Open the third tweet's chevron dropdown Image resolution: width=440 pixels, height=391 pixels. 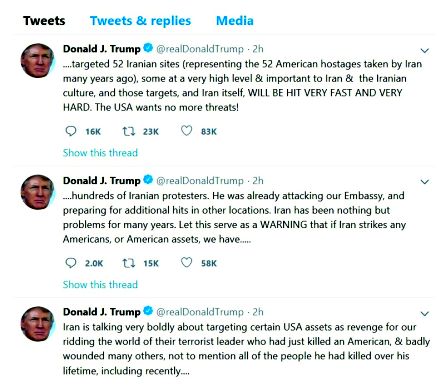click(x=424, y=313)
